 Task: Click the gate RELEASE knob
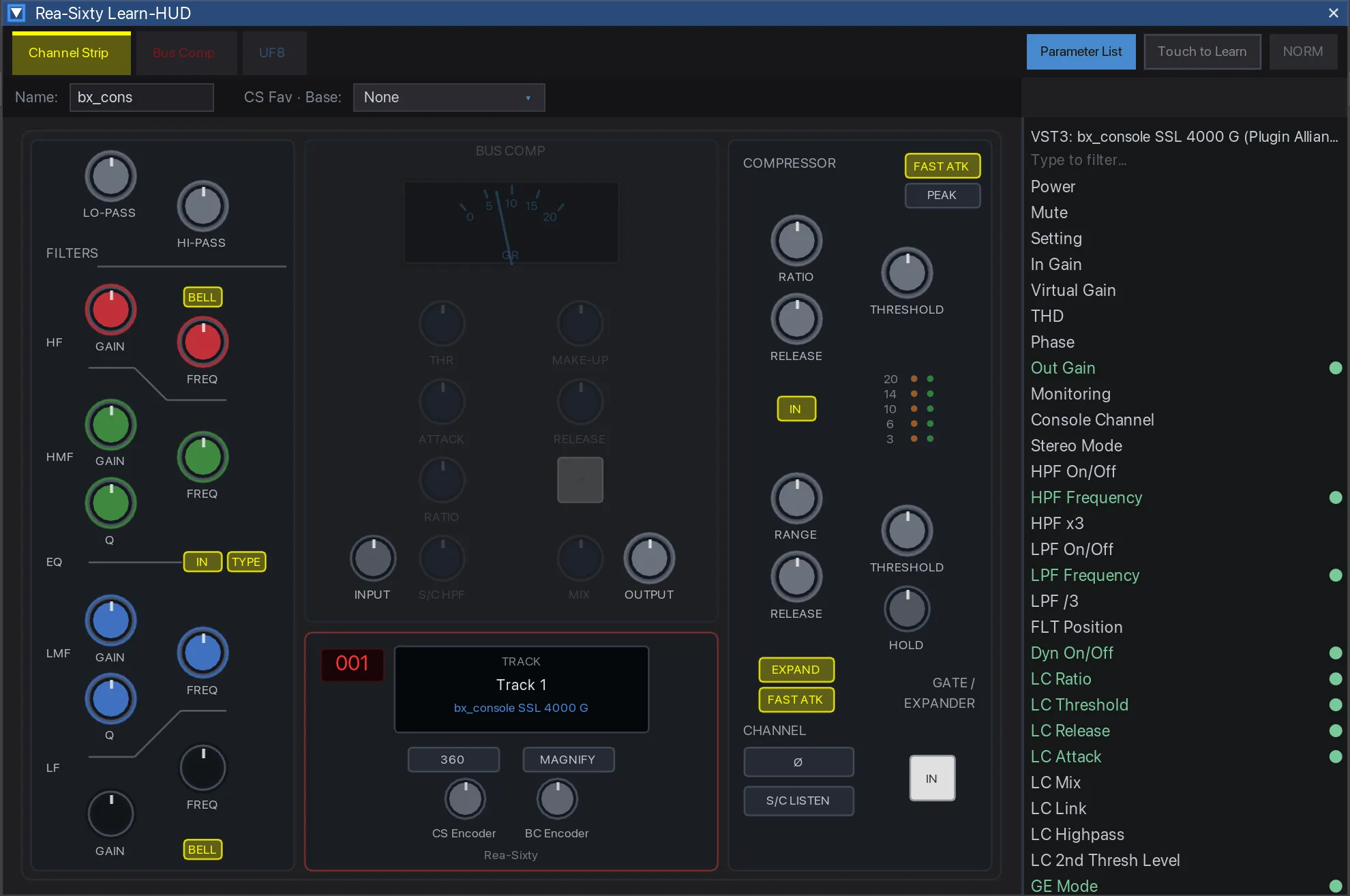[796, 577]
